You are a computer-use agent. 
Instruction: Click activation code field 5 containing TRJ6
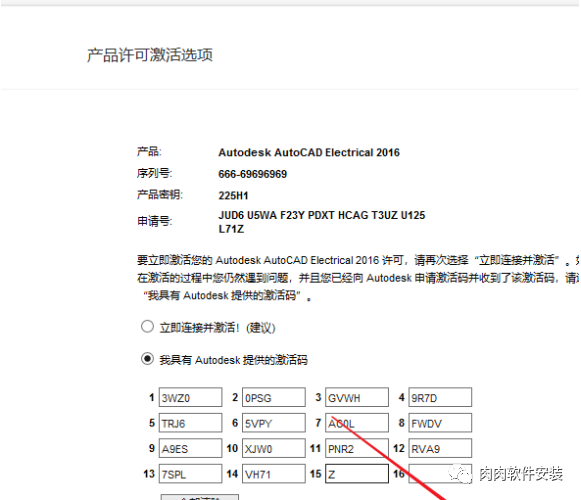click(190, 423)
